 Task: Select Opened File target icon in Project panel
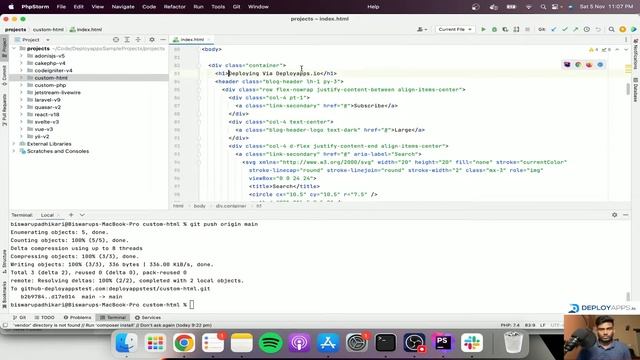pyautogui.click(x=116, y=40)
